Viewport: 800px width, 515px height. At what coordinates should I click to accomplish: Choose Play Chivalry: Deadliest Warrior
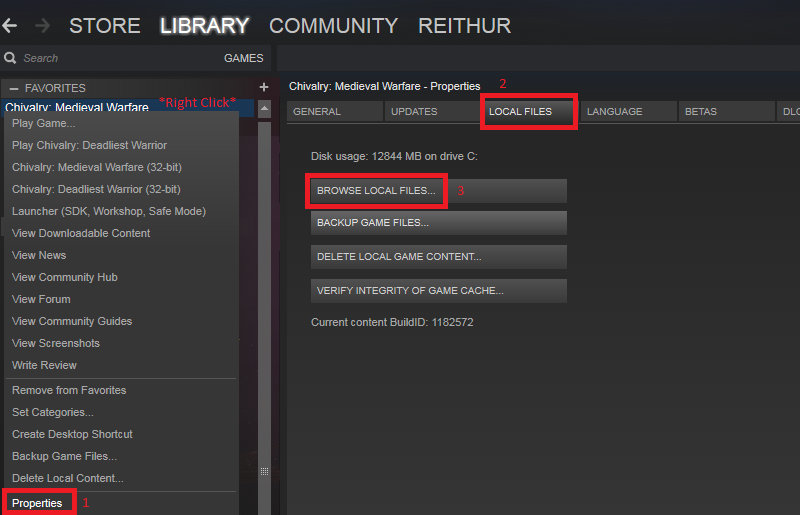[121, 145]
